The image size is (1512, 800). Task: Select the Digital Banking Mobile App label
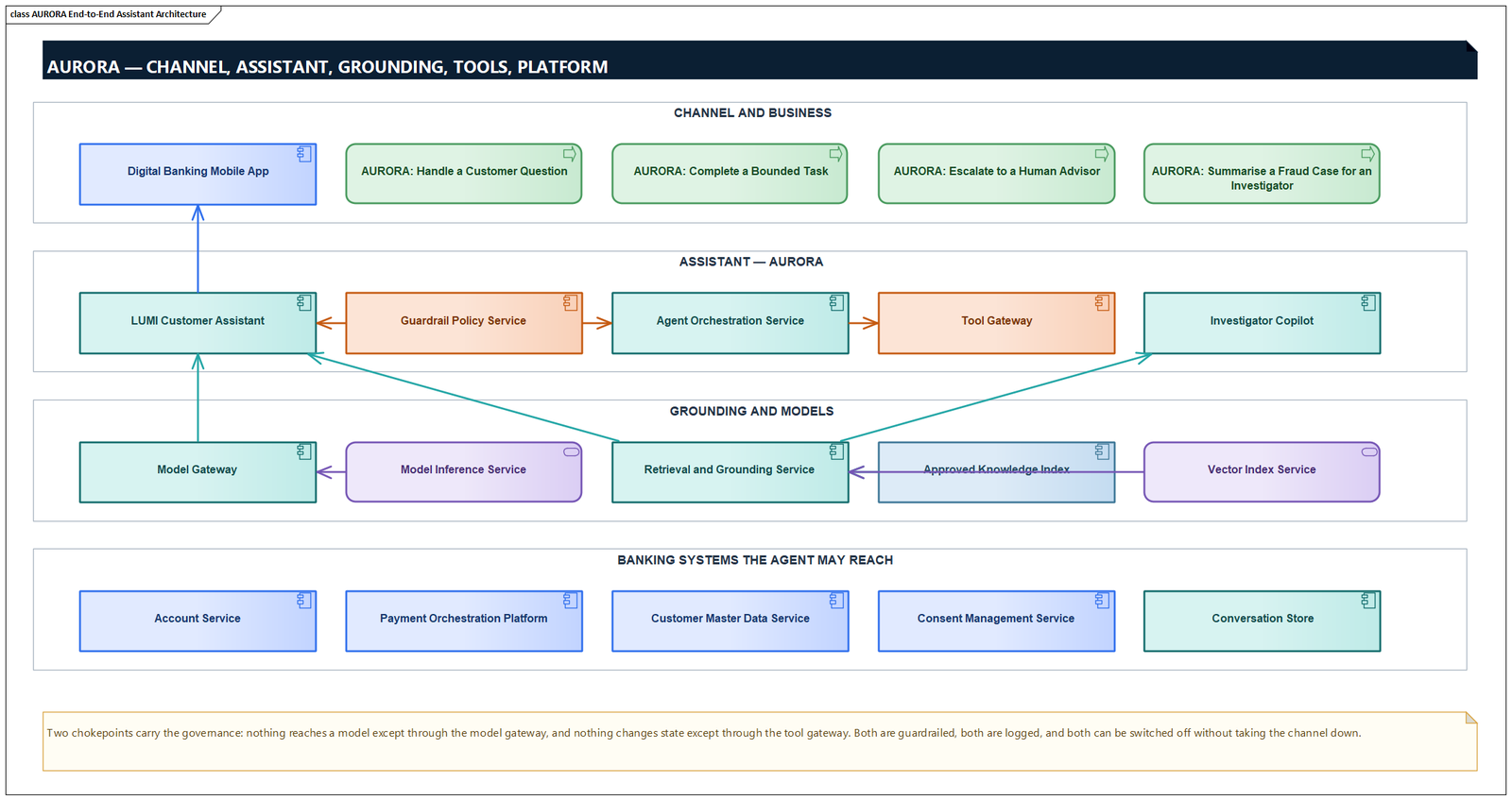click(198, 171)
